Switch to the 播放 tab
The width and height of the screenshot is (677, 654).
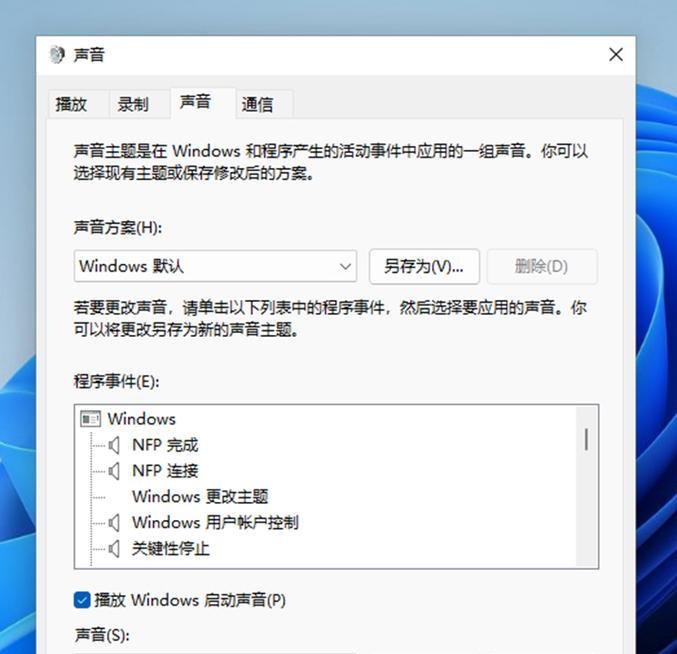pyautogui.click(x=71, y=104)
